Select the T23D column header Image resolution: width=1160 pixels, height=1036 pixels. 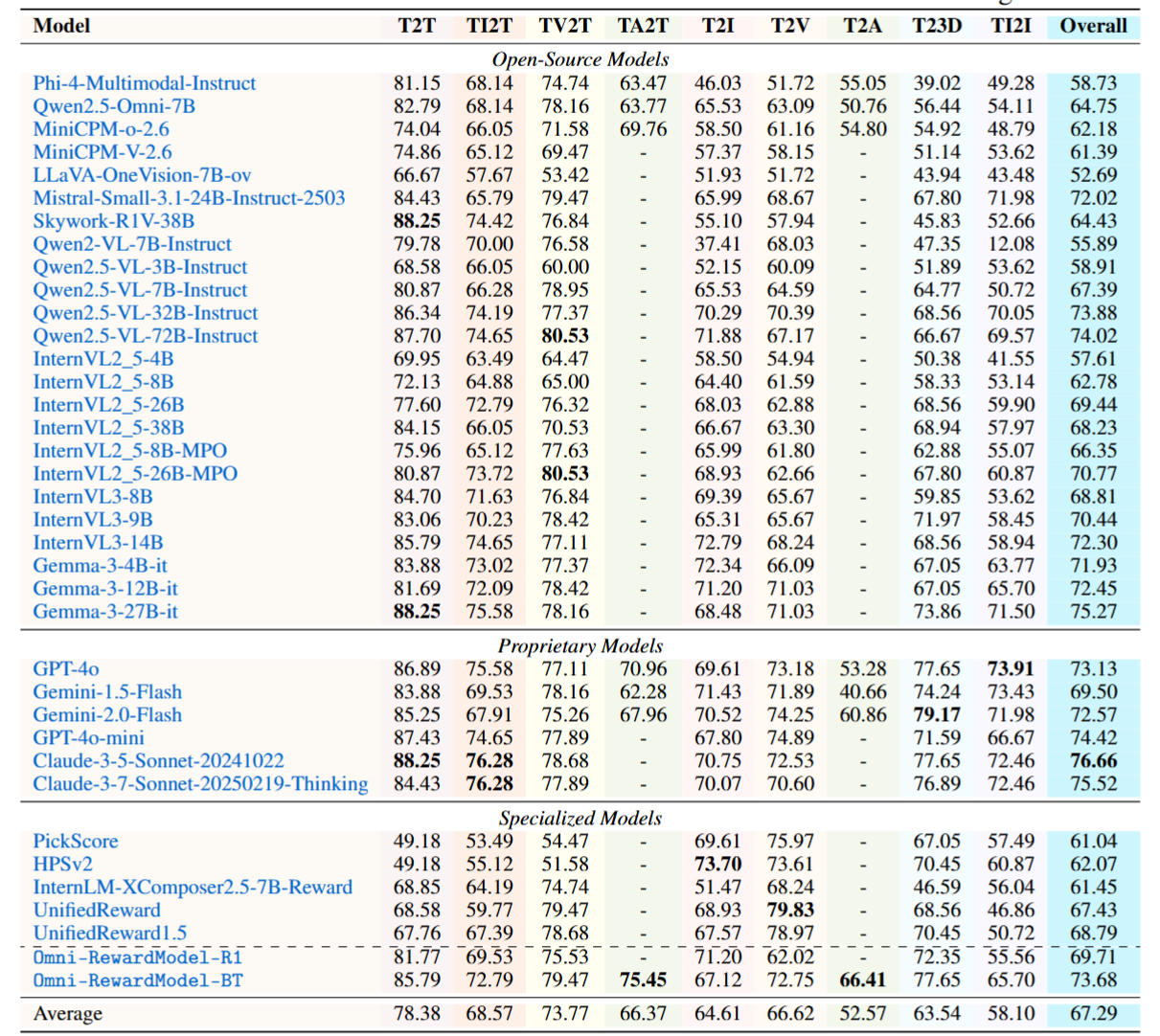[937, 26]
